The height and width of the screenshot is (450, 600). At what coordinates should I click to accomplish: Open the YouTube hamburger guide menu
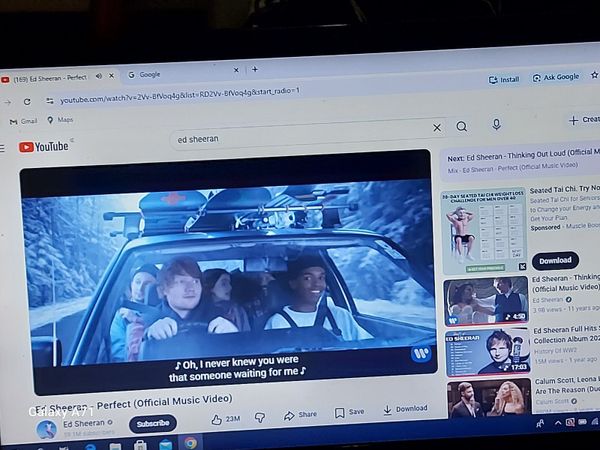[x=3, y=147]
